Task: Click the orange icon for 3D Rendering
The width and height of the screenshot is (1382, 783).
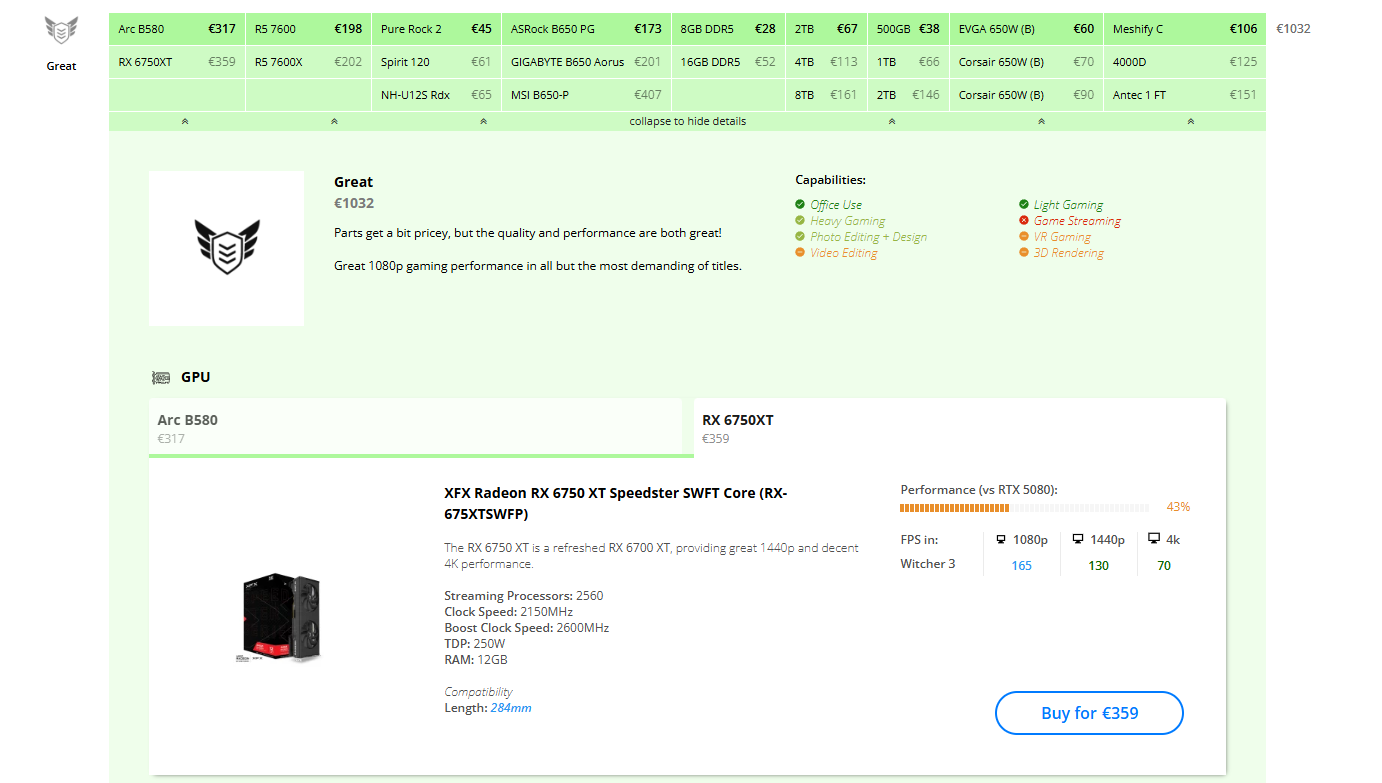Action: 1024,253
